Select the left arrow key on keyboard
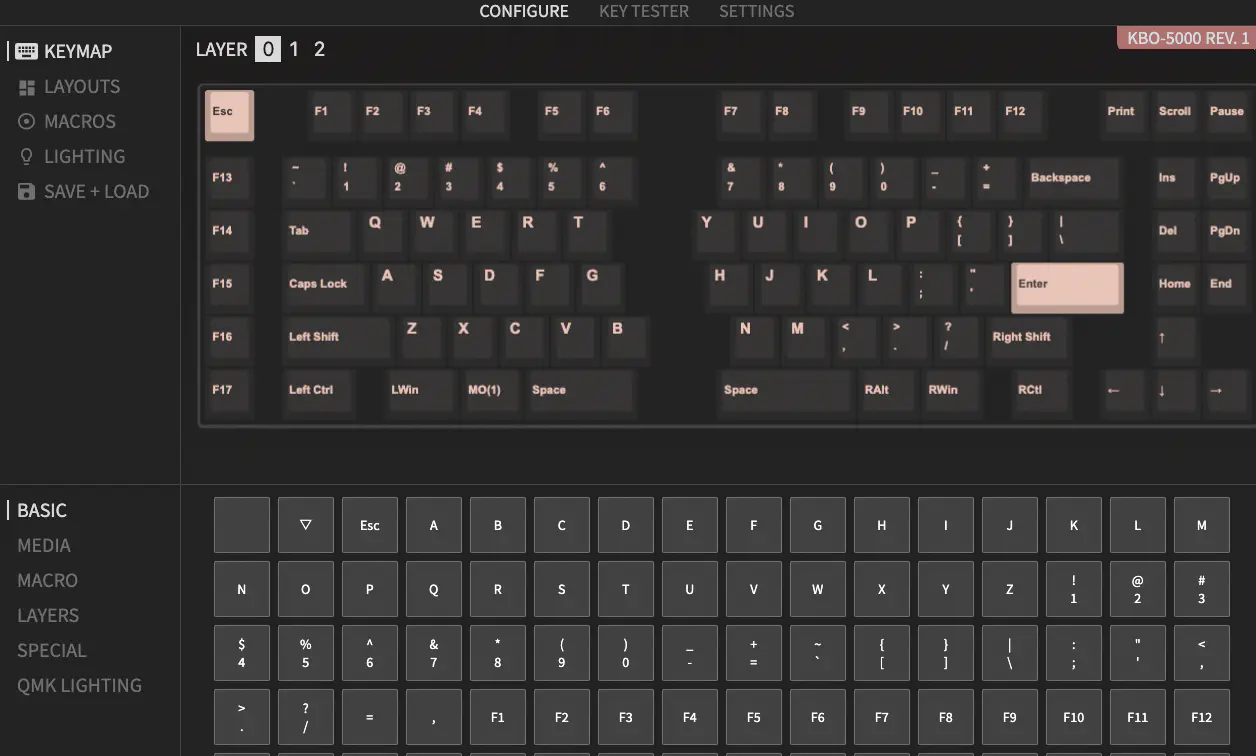The image size is (1256, 756). click(1122, 391)
